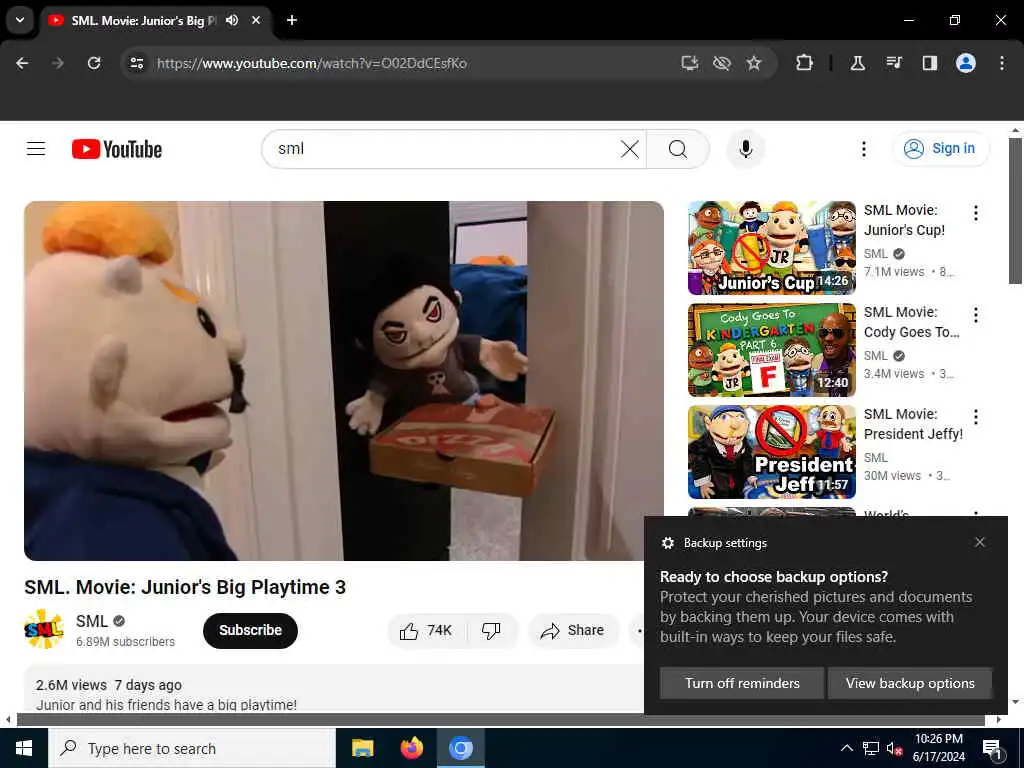This screenshot has width=1024, height=768.
Task: Like the video with 74K thumbs-up
Action: (426, 630)
